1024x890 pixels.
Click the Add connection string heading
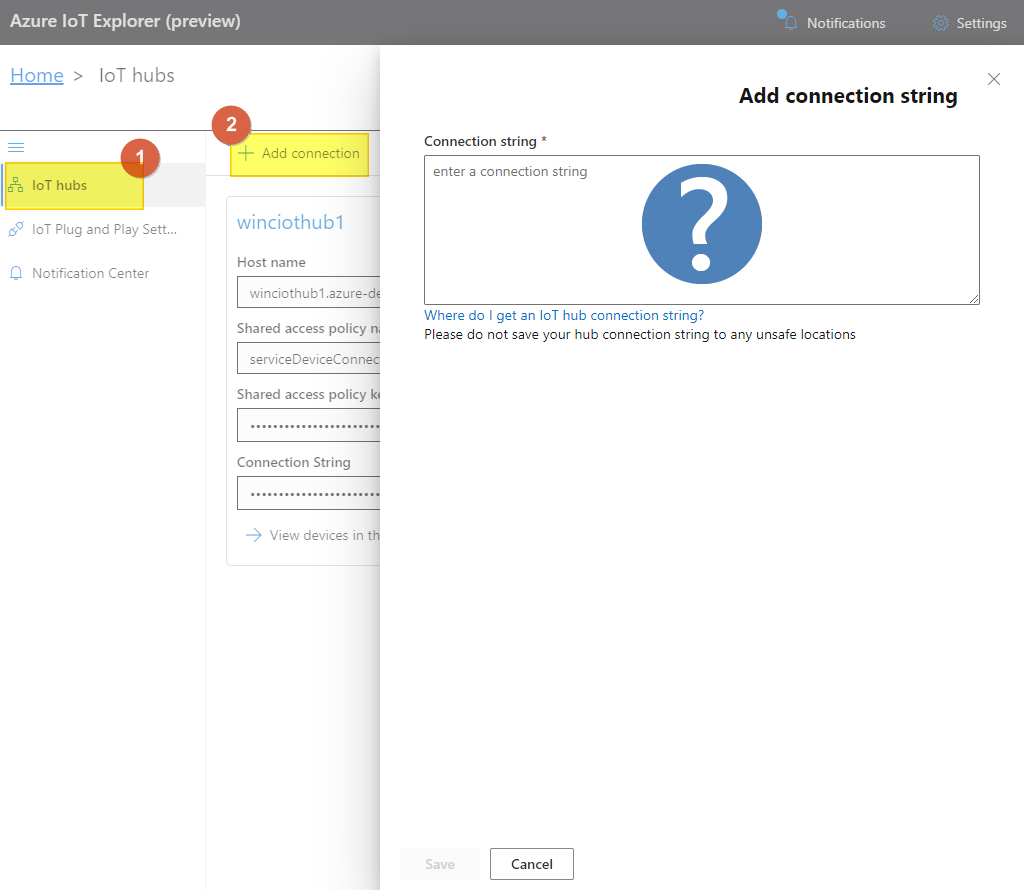tap(848, 96)
